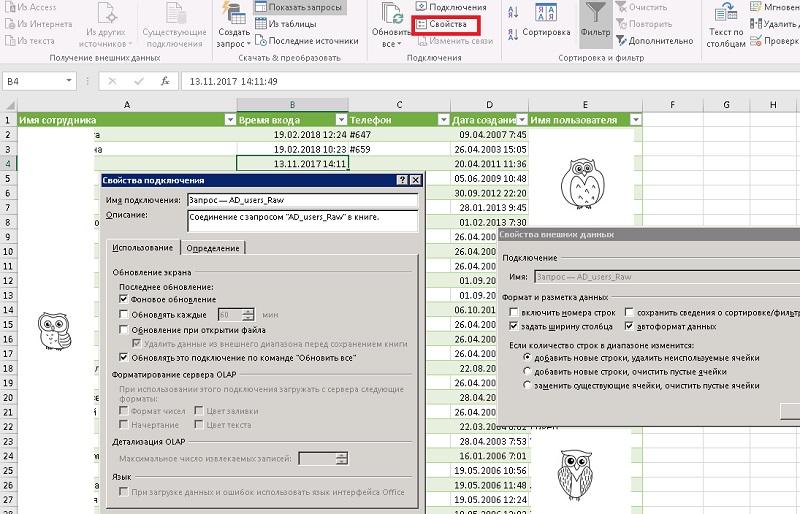
Task: Click Повторить filter option
Action: click(x=644, y=24)
